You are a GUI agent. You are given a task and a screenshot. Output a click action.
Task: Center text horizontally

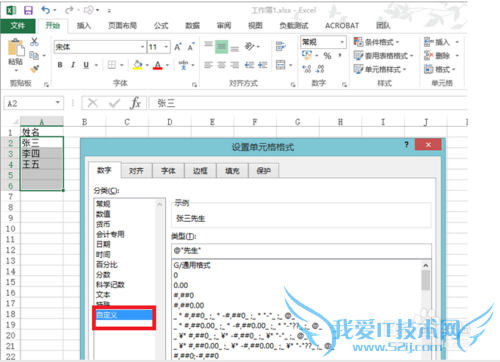click(x=222, y=65)
